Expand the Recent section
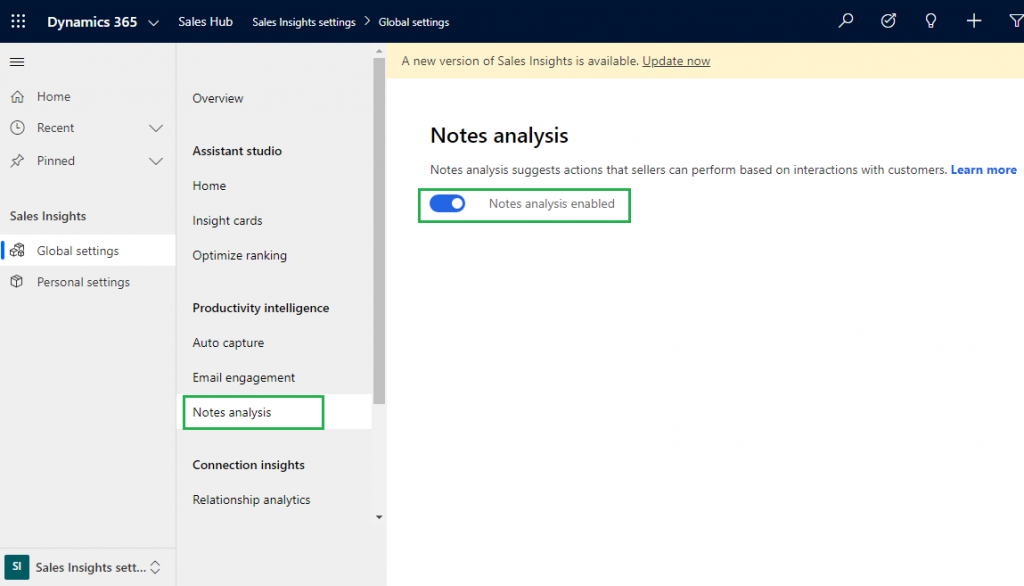The height and width of the screenshot is (586, 1024). (156, 128)
